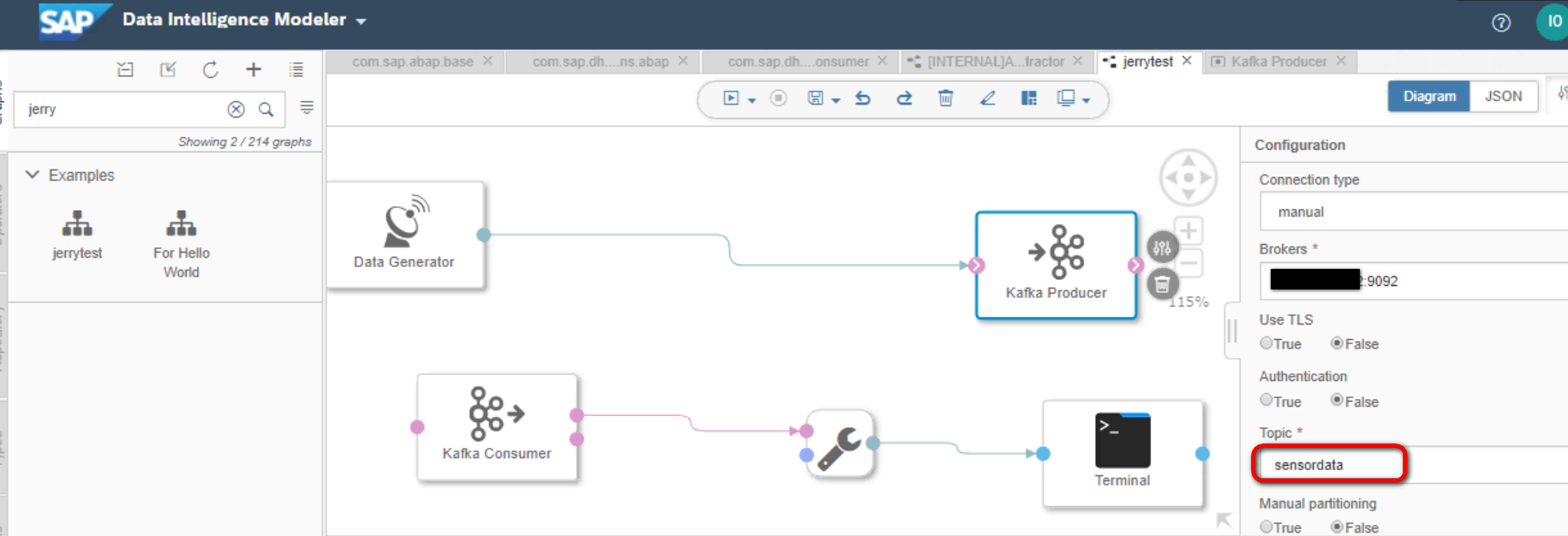Viewport: 1568px width, 536px height.
Task: Close the Kafka Producer tab
Action: (1341, 61)
